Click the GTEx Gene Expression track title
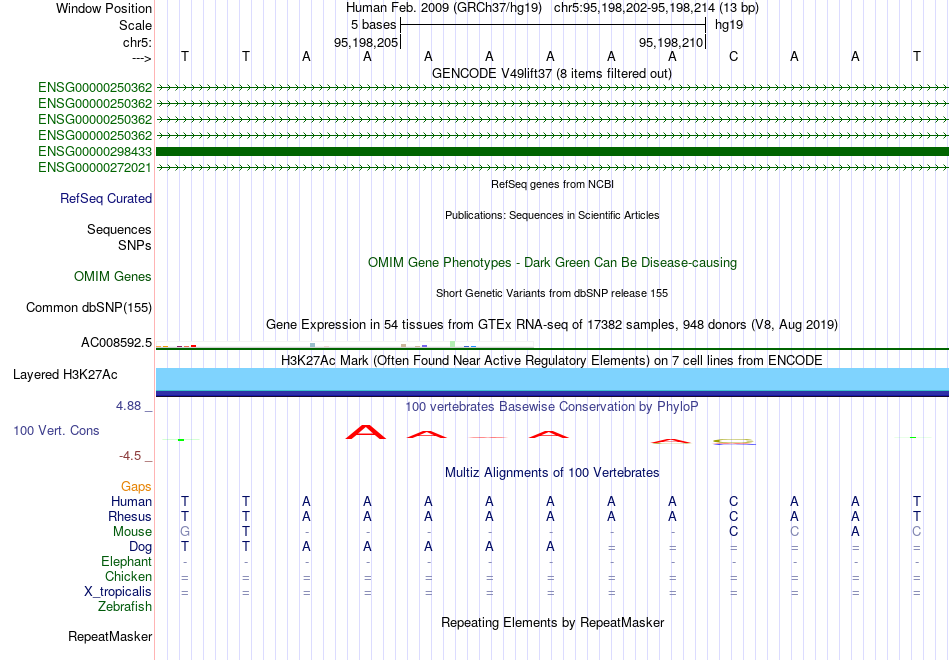 coord(552,324)
